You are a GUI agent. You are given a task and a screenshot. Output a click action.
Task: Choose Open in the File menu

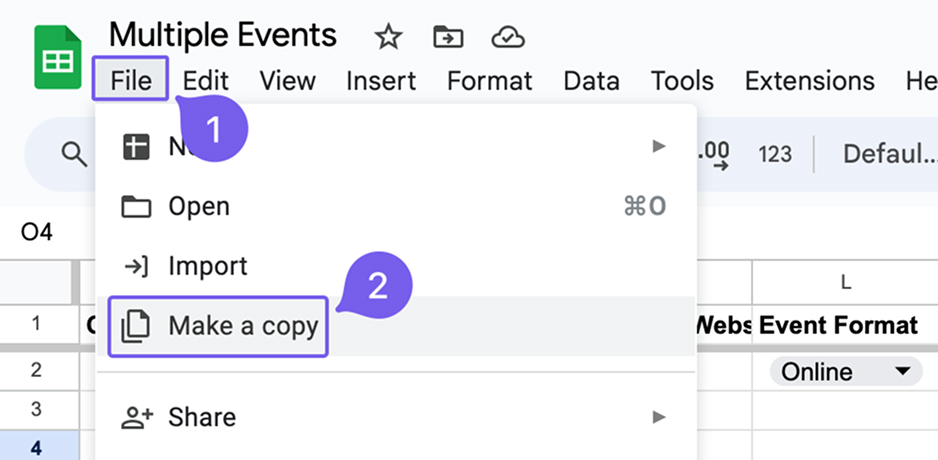(x=199, y=206)
